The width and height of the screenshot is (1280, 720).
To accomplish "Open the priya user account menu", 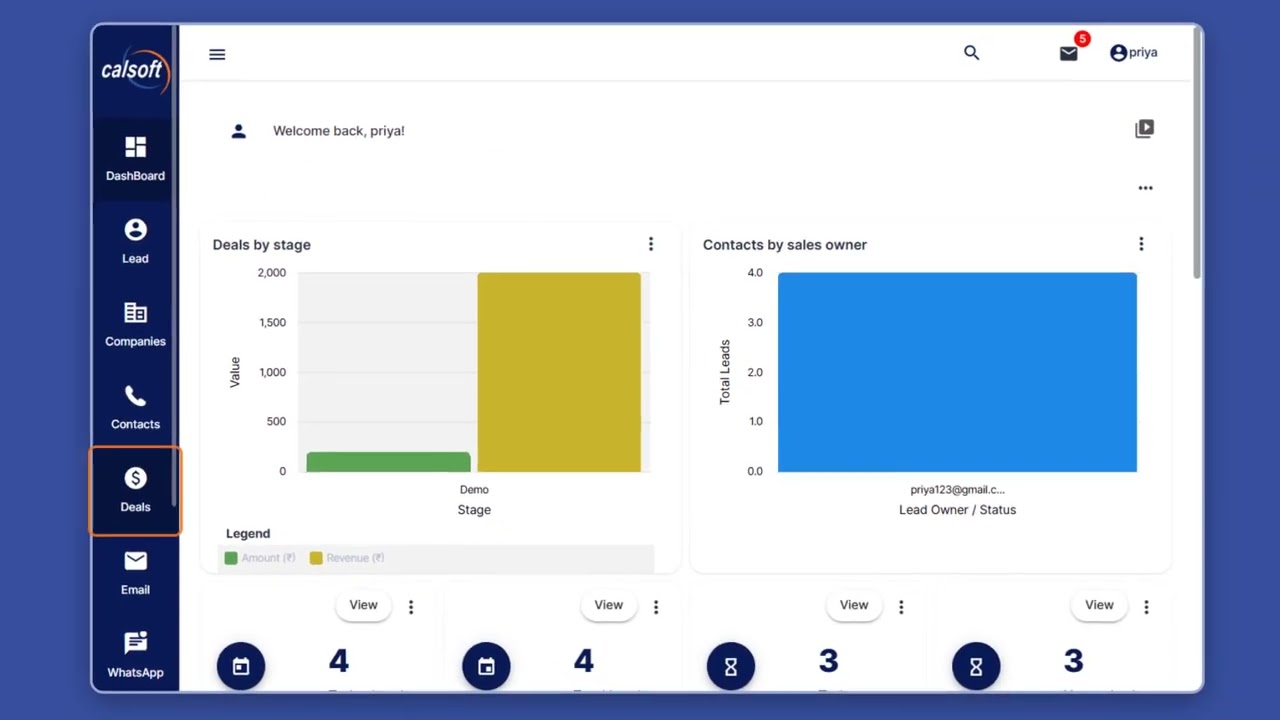I will pyautogui.click(x=1134, y=53).
